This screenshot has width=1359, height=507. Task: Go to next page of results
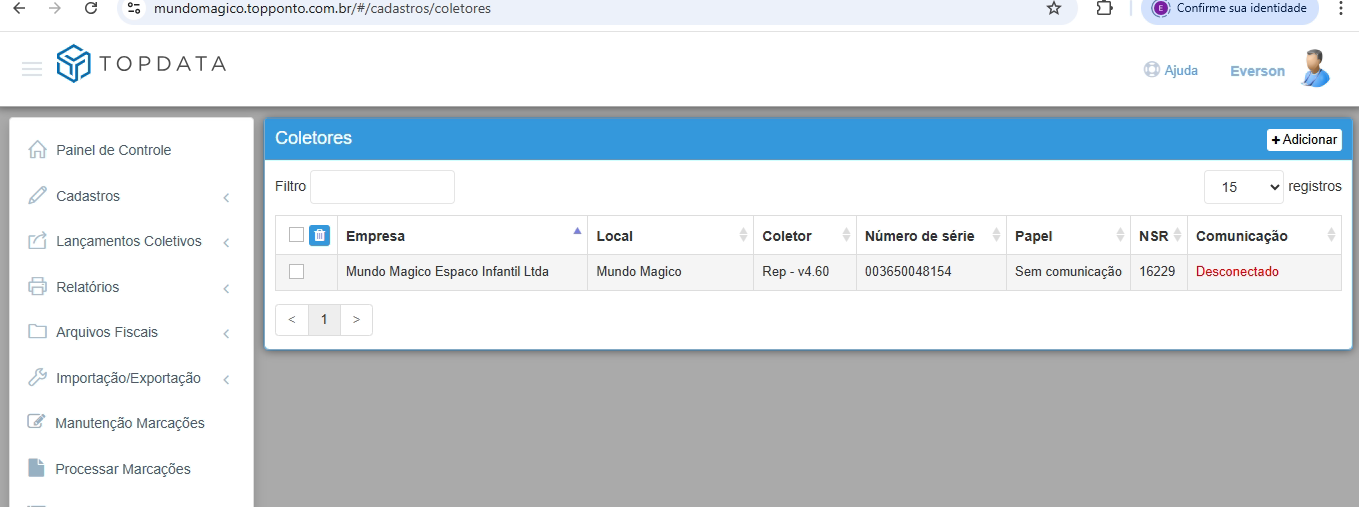pos(356,320)
